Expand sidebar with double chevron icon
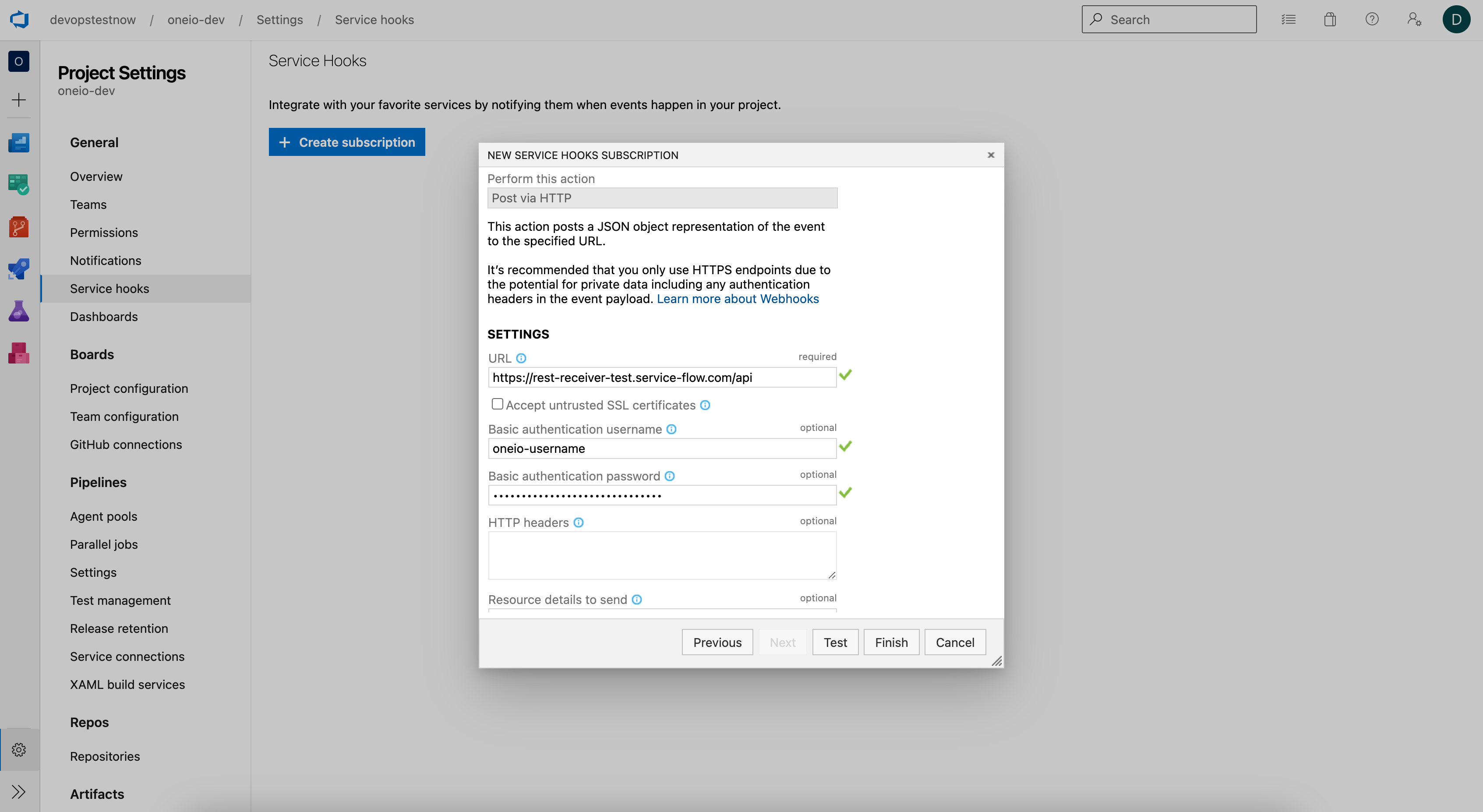This screenshot has width=1483, height=812. tap(19, 792)
